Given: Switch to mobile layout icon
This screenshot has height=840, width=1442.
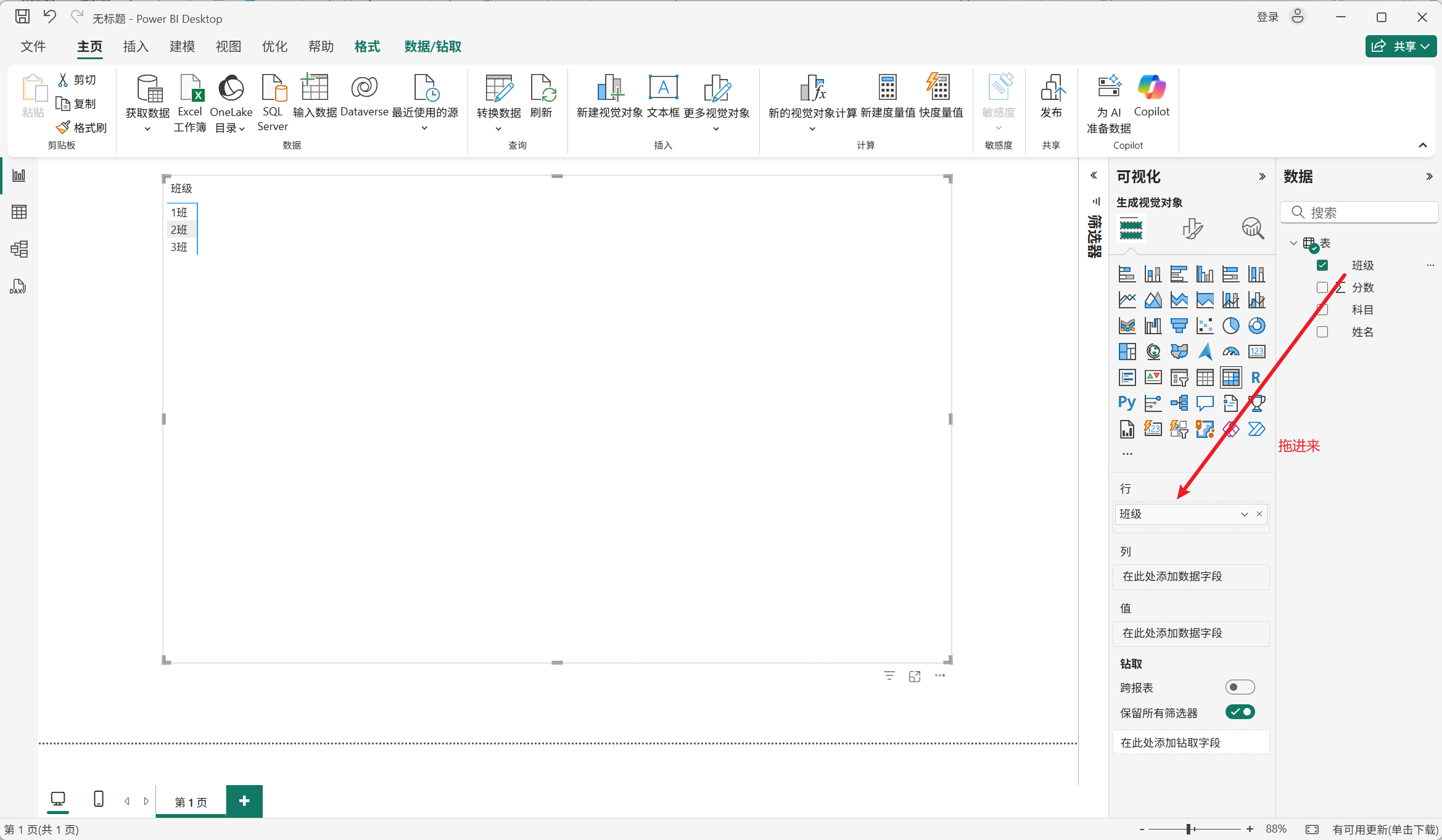Looking at the screenshot, I should [x=98, y=799].
